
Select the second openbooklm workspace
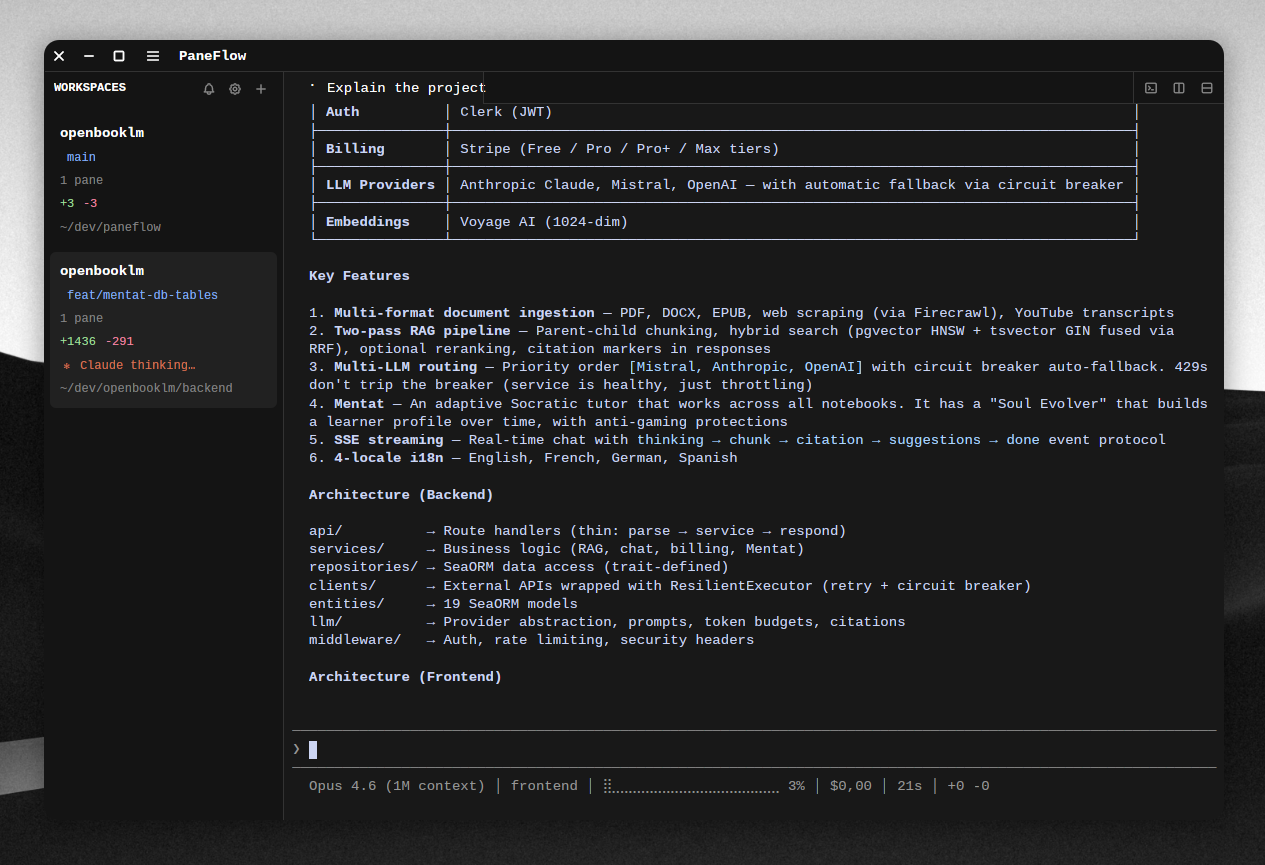pos(102,270)
